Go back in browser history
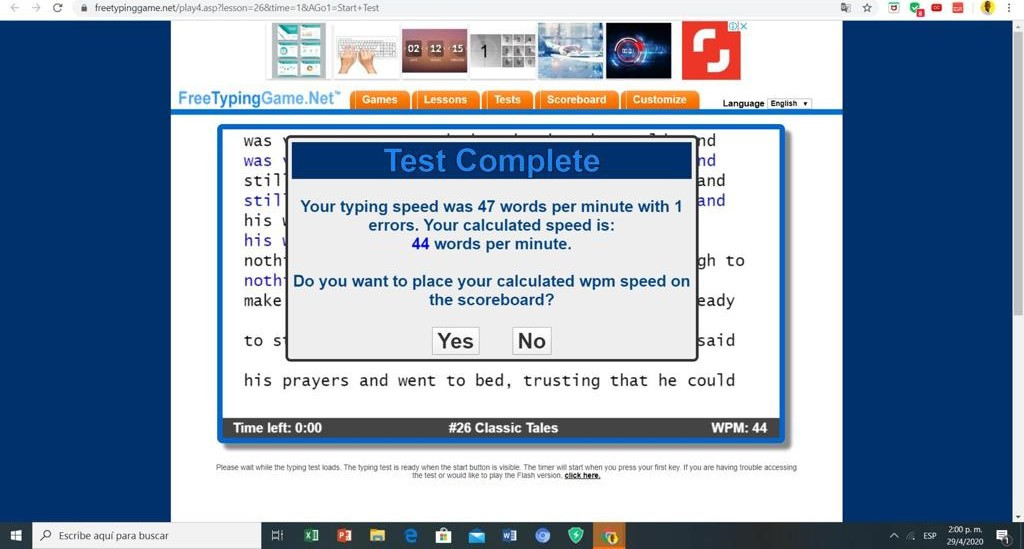 coord(14,8)
